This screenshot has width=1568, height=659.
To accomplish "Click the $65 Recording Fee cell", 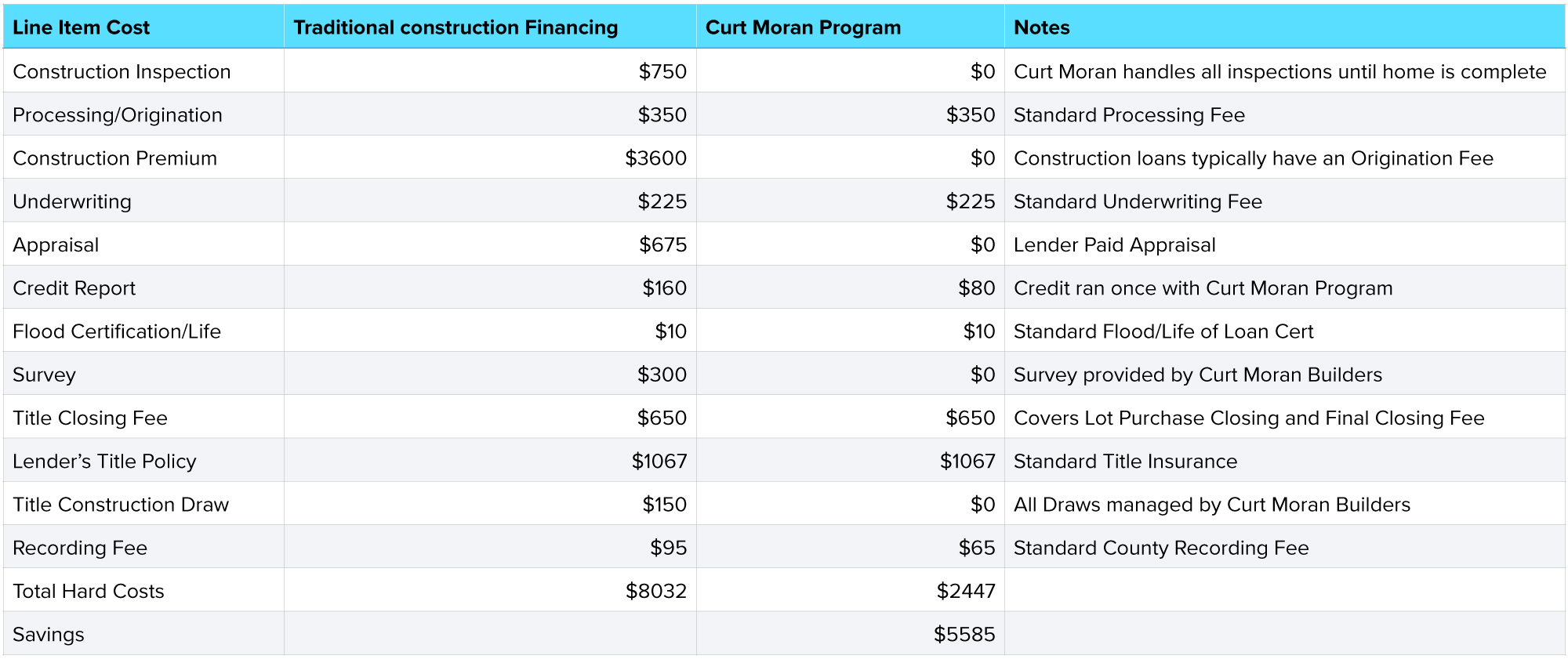I will click(x=976, y=548).
